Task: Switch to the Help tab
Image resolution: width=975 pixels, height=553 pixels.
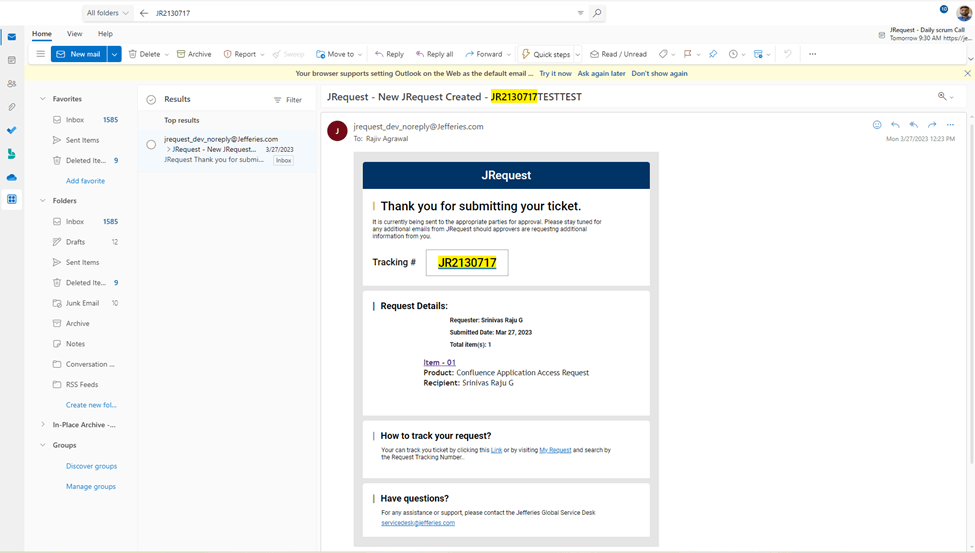Action: (105, 34)
